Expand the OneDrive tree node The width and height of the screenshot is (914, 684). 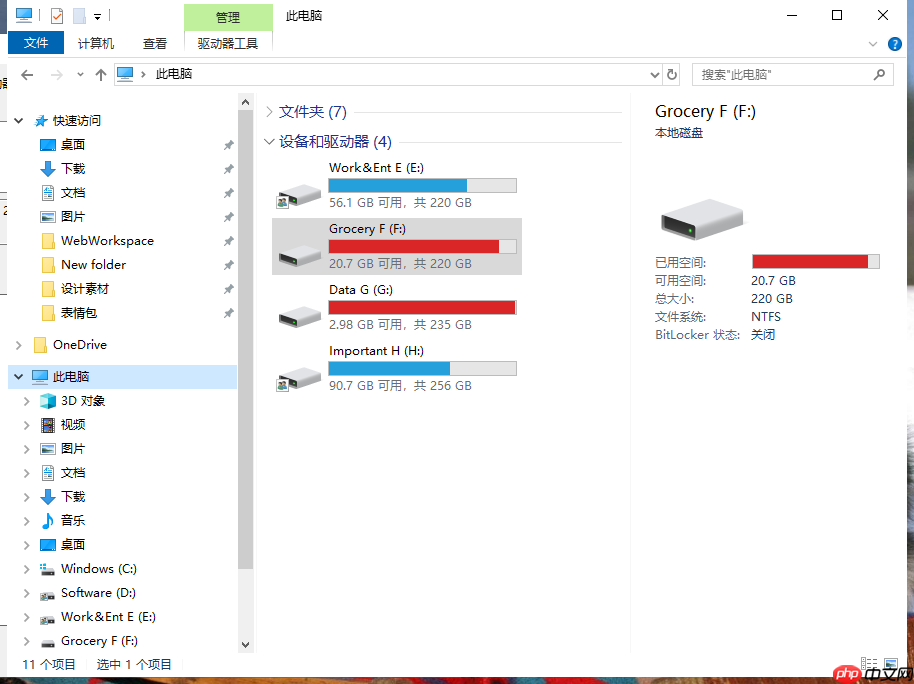[x=18, y=344]
